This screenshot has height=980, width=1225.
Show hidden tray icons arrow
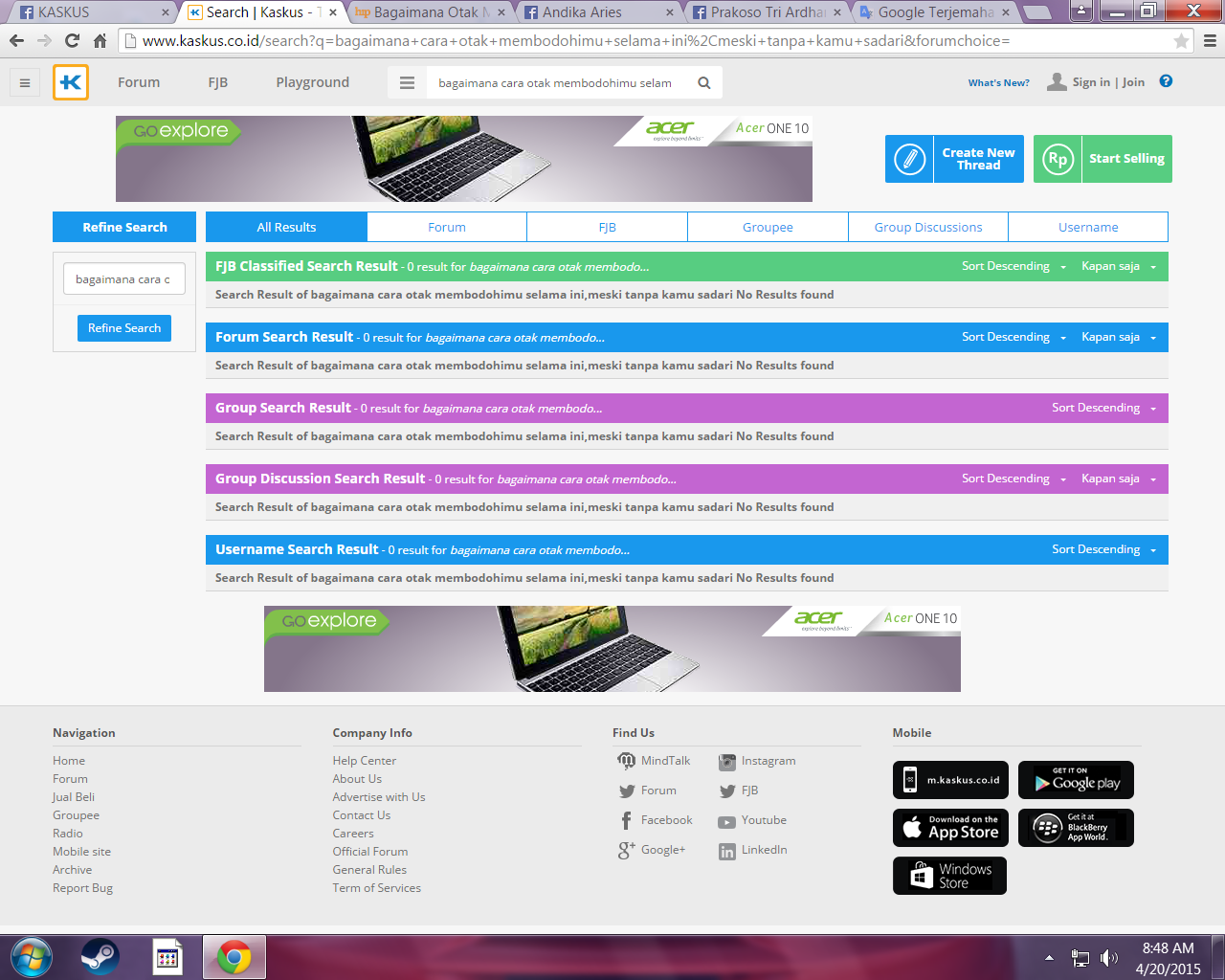(1049, 958)
